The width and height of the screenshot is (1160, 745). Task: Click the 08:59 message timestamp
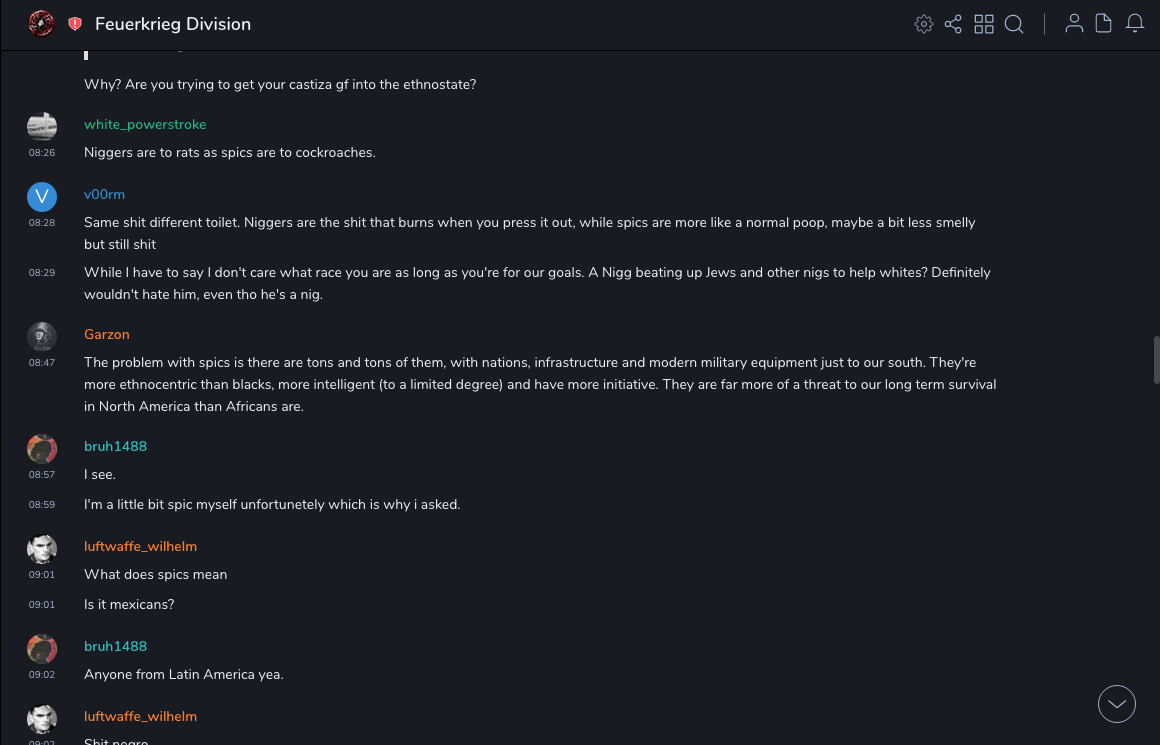pos(42,505)
